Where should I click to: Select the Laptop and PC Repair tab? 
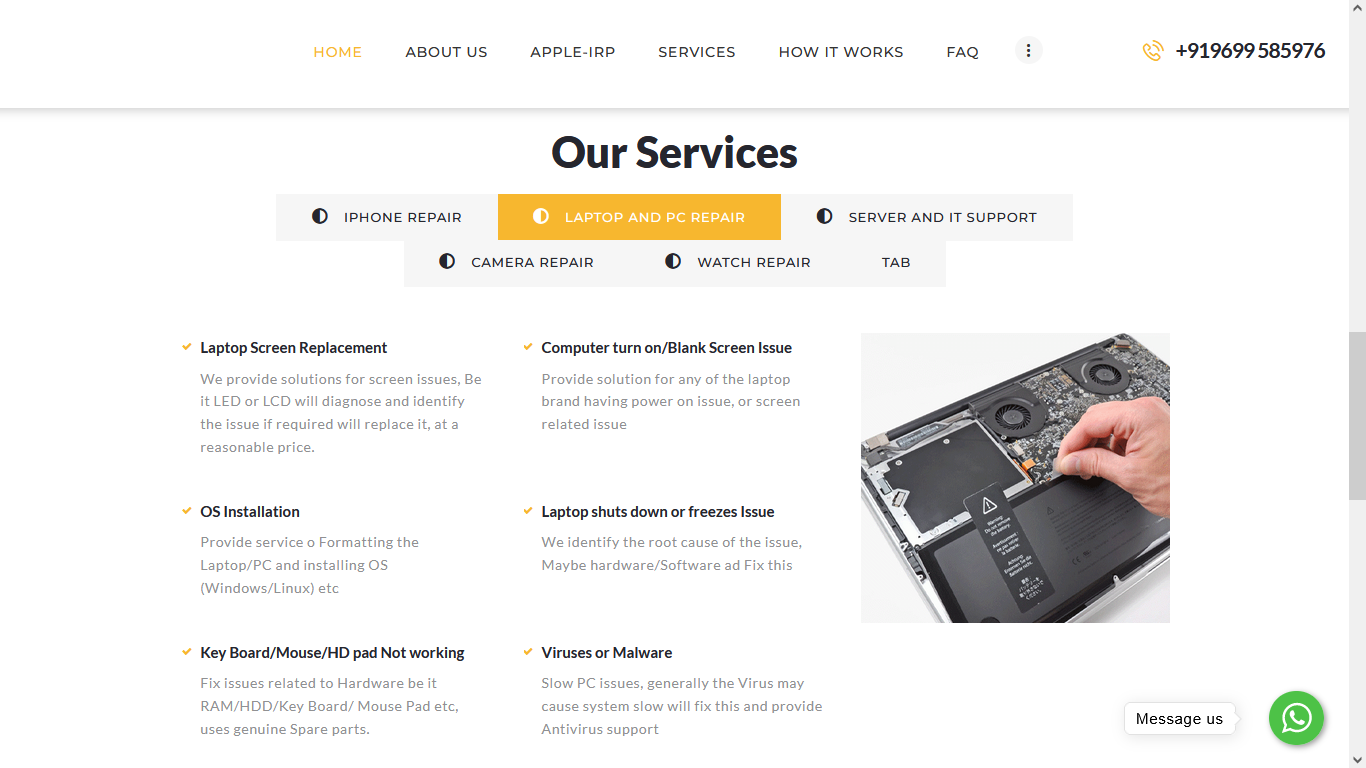coord(639,217)
